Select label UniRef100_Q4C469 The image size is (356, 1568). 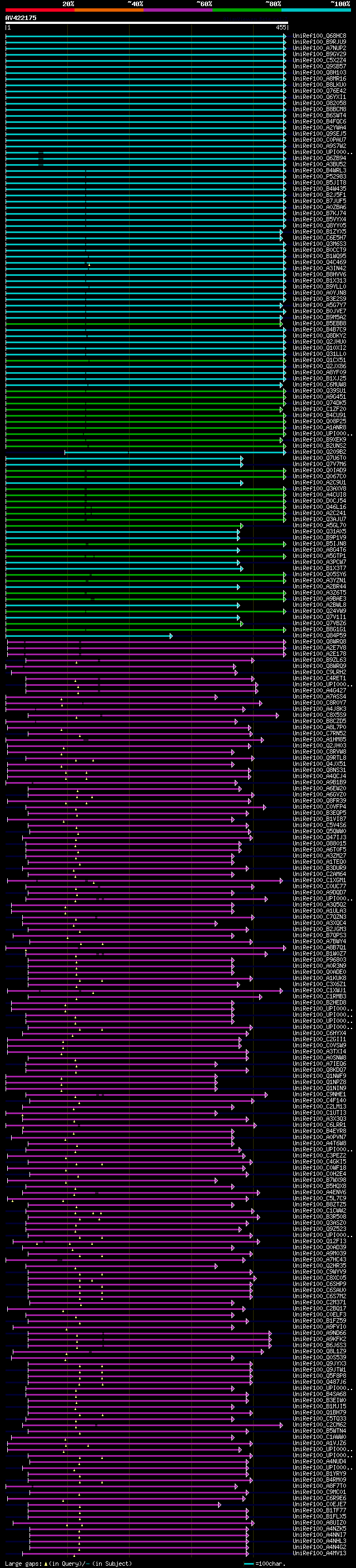pyautogui.click(x=319, y=263)
